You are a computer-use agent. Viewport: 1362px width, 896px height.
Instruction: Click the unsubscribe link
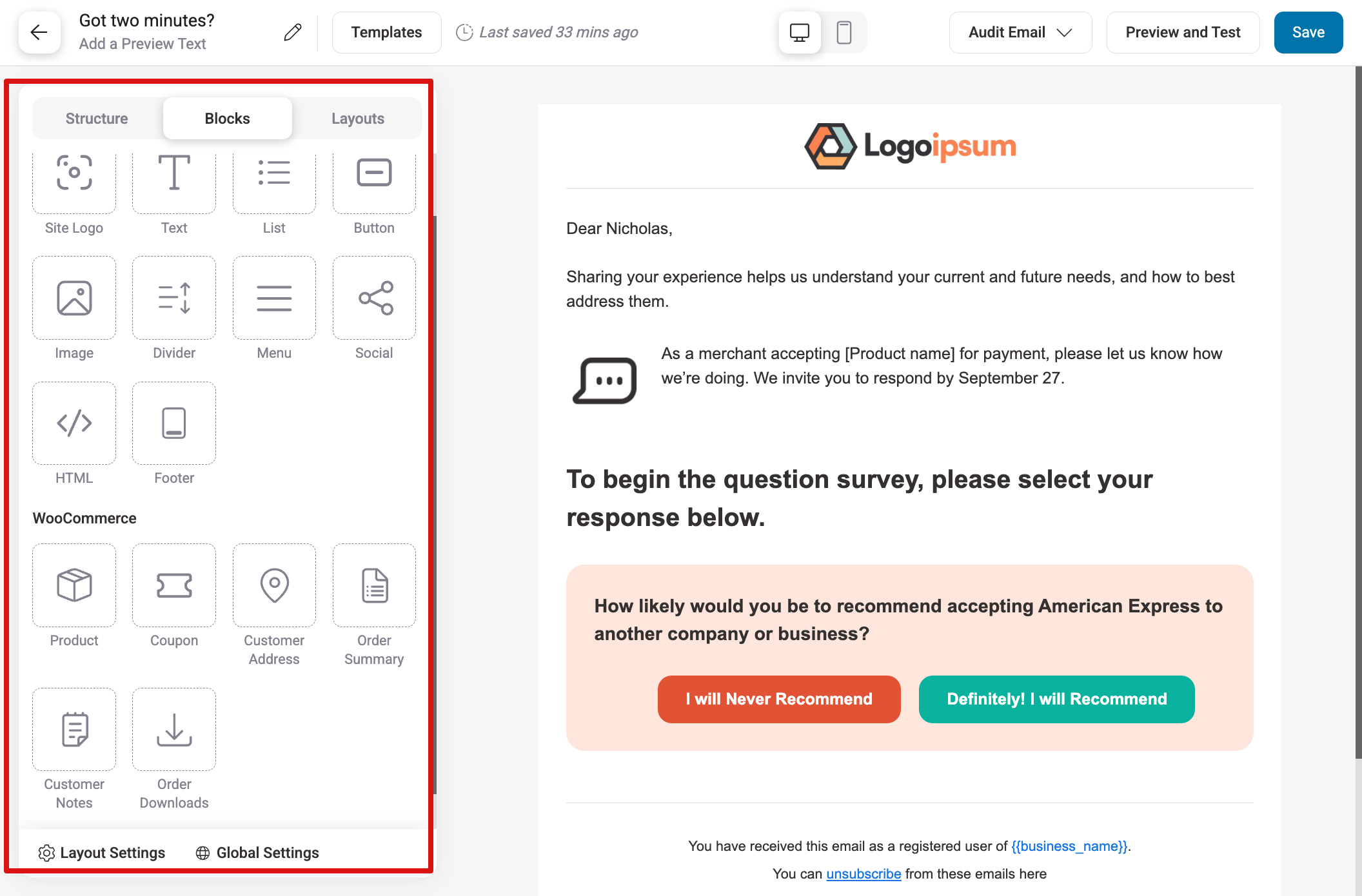pyautogui.click(x=864, y=874)
